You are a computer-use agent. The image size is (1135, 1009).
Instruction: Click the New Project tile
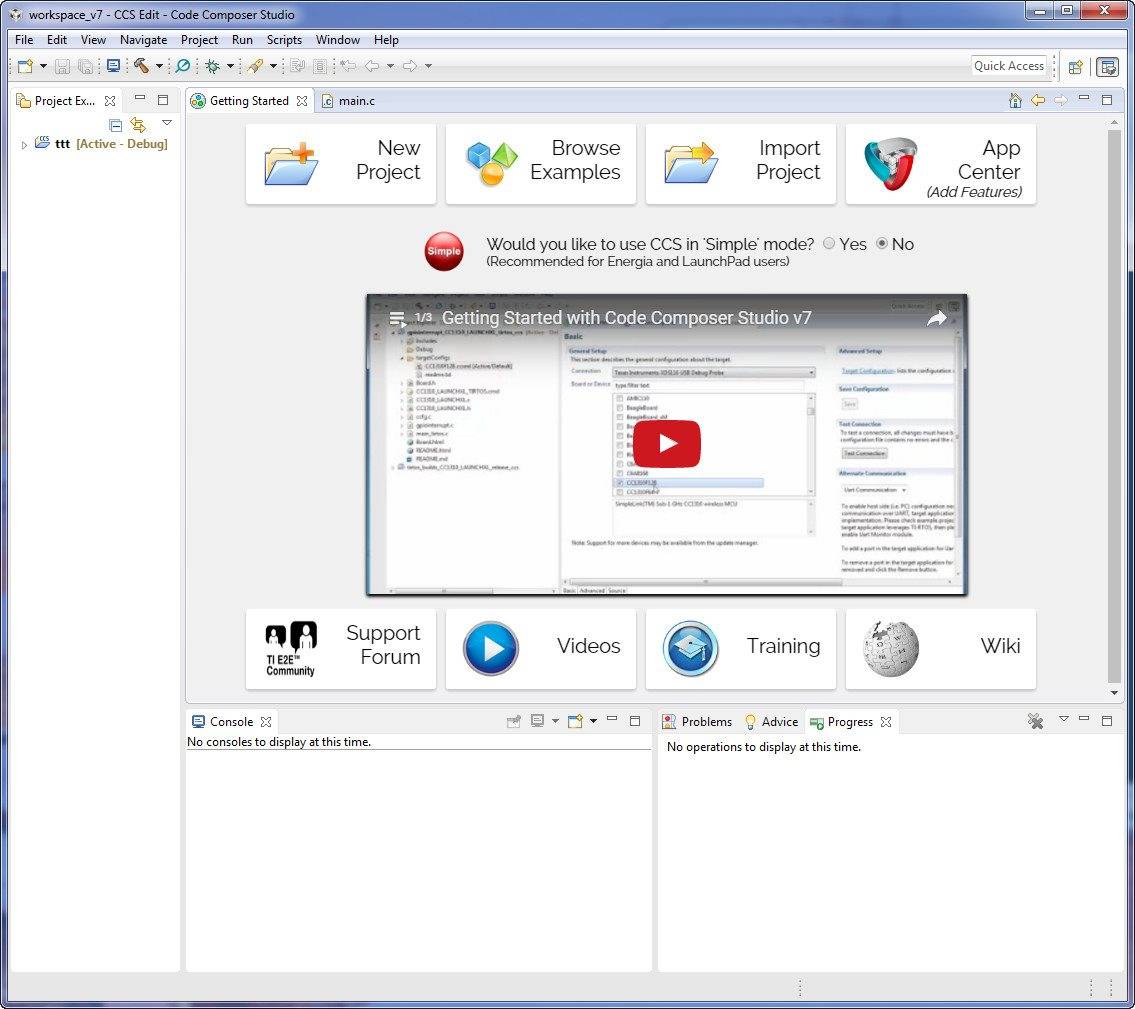tap(341, 164)
